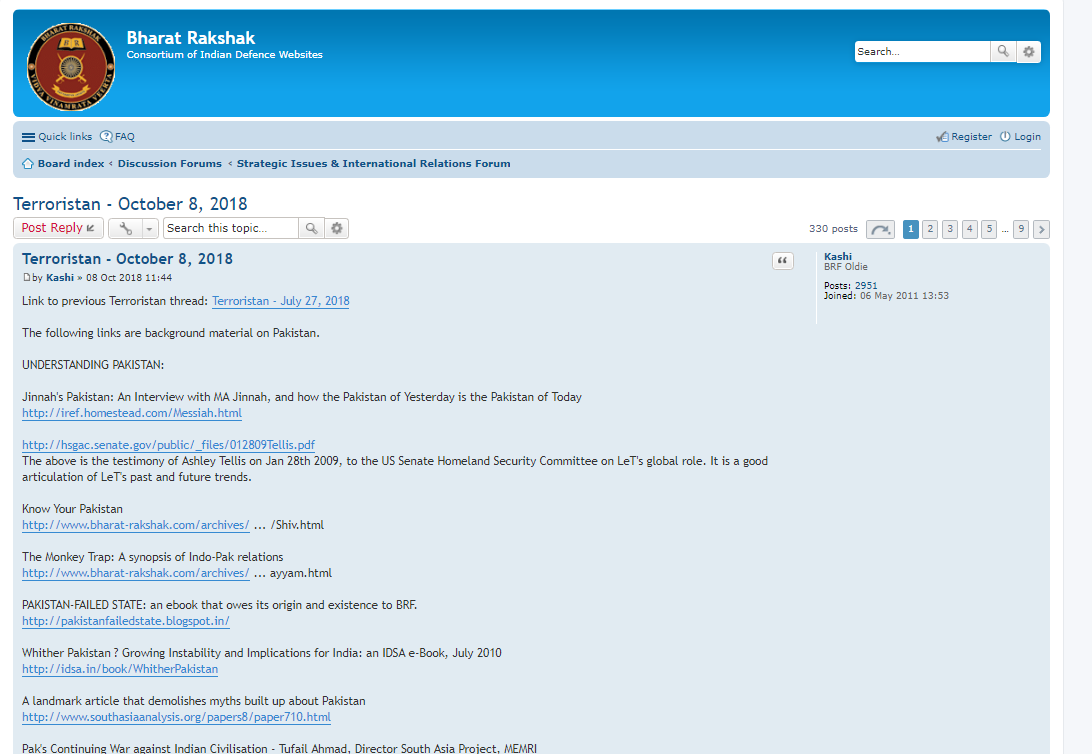
Task: Click the header Search... input field
Action: [922, 52]
